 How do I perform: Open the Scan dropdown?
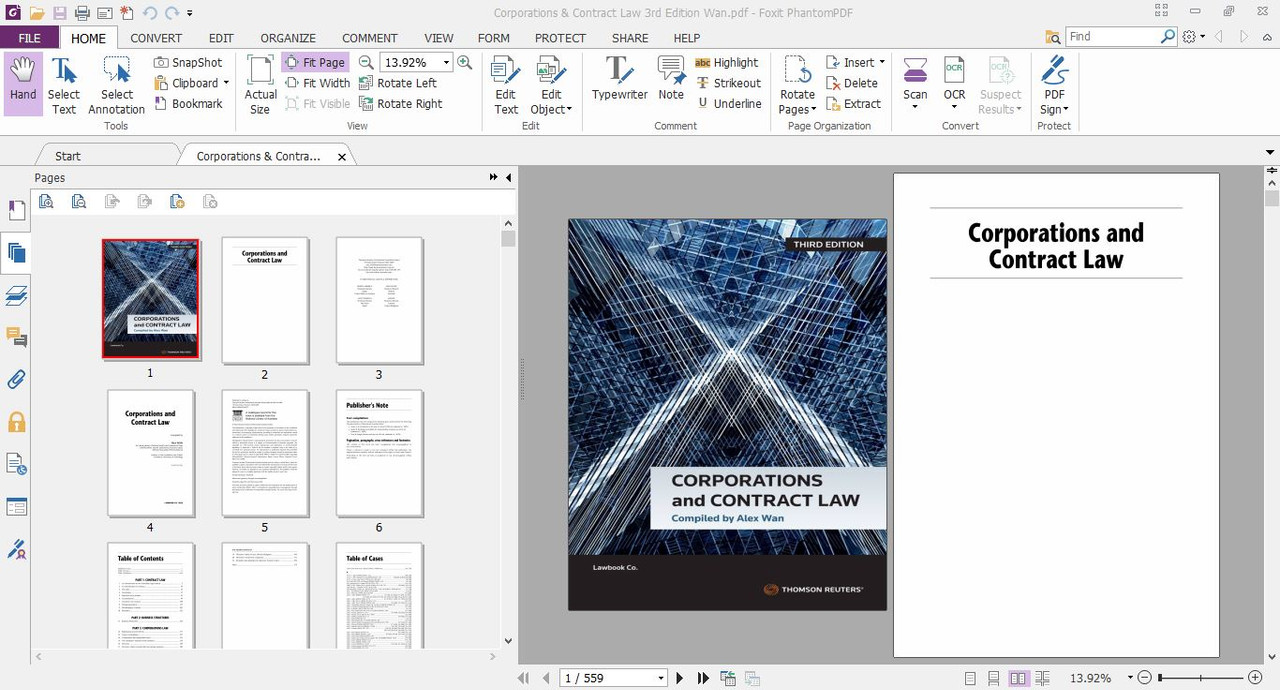[x=915, y=106]
